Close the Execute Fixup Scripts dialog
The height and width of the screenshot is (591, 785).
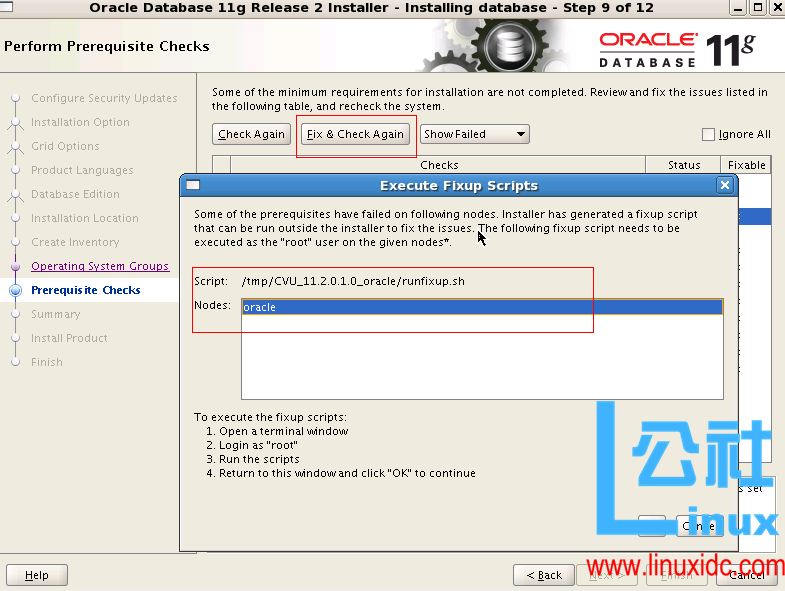coord(724,185)
